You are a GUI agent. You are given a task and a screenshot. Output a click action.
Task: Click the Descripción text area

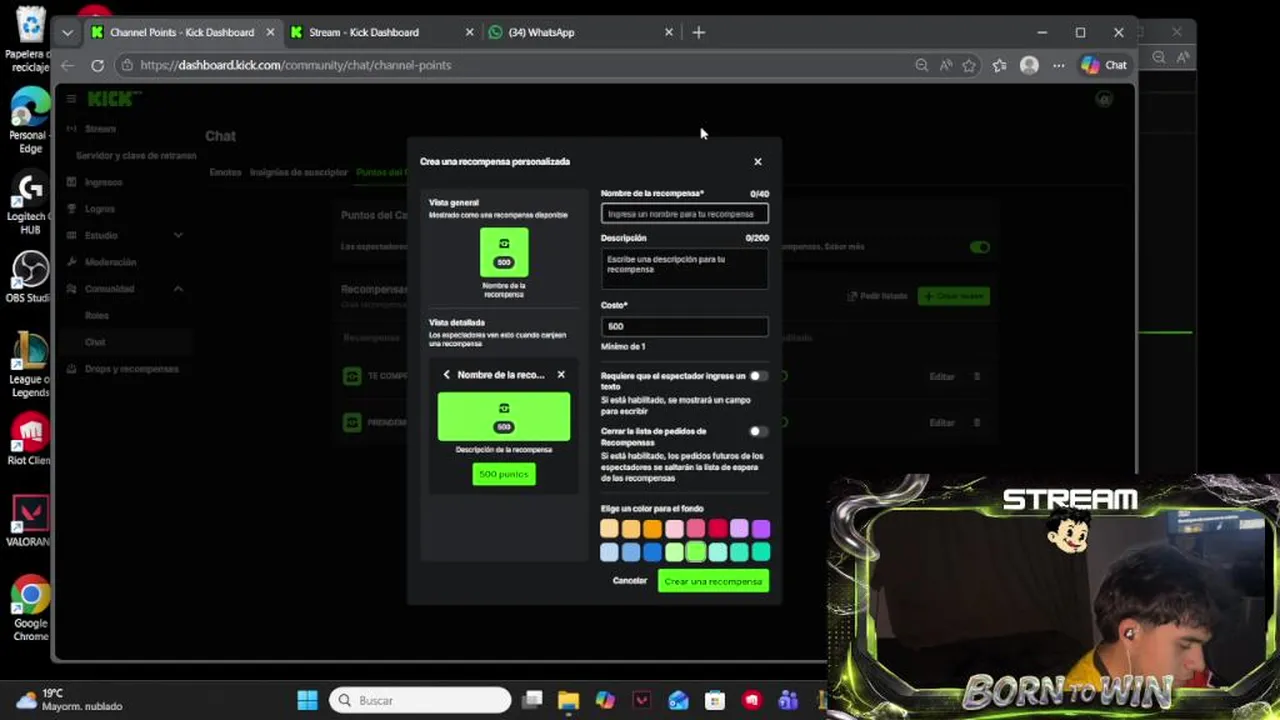(x=685, y=269)
